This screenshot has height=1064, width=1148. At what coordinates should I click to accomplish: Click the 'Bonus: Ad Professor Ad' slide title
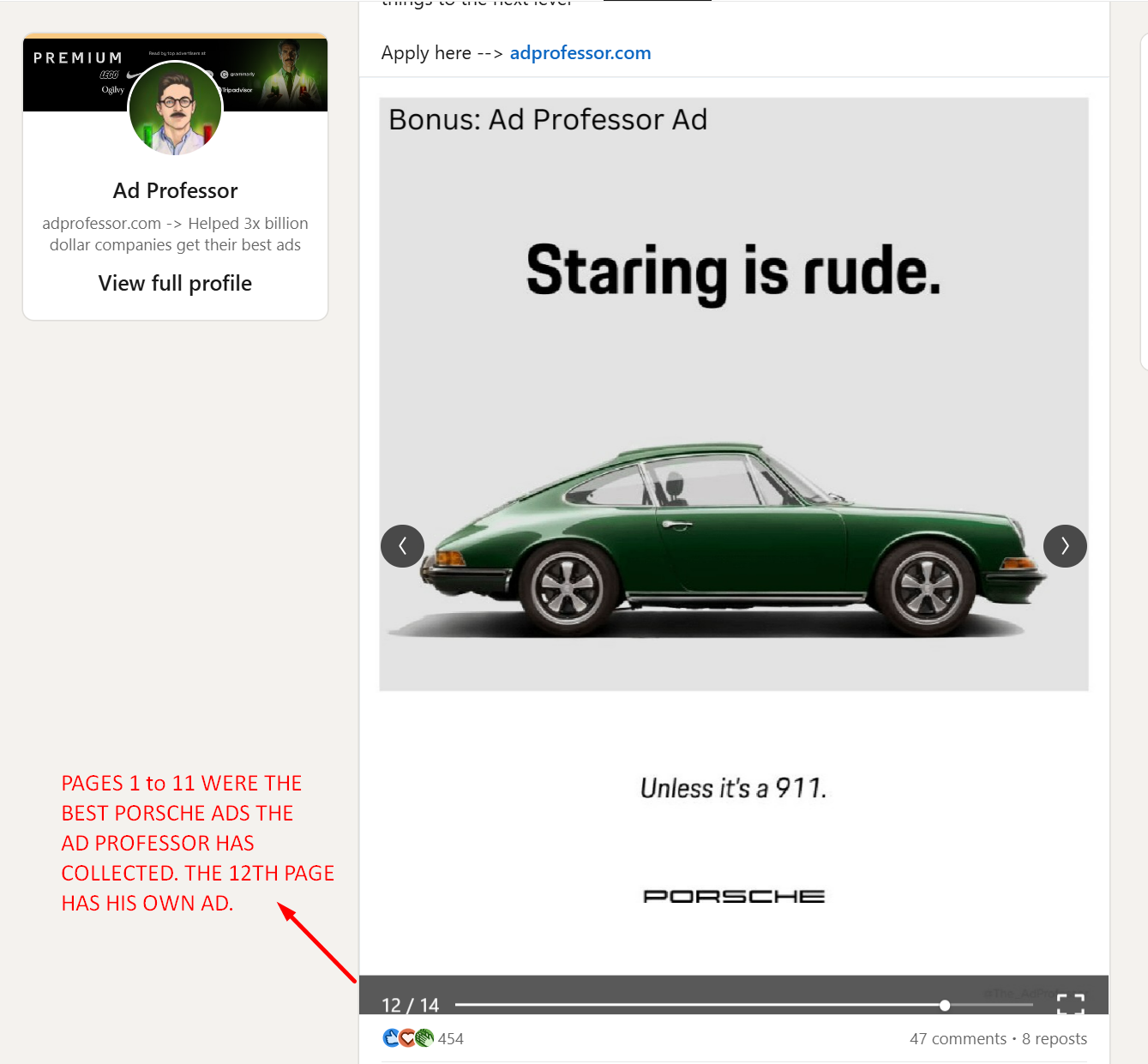pyautogui.click(x=548, y=120)
